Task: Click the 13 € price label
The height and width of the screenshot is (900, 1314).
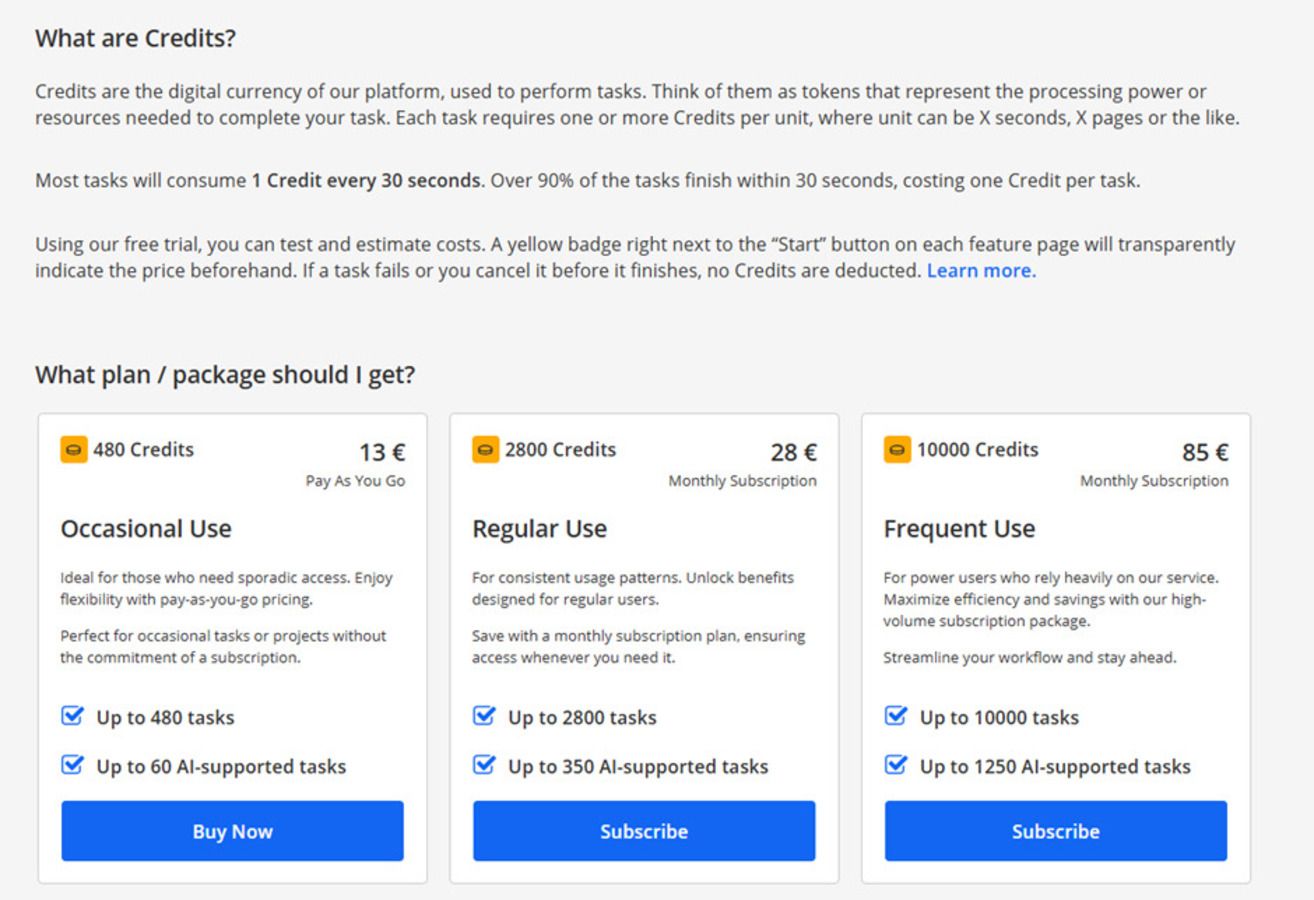Action: point(382,453)
